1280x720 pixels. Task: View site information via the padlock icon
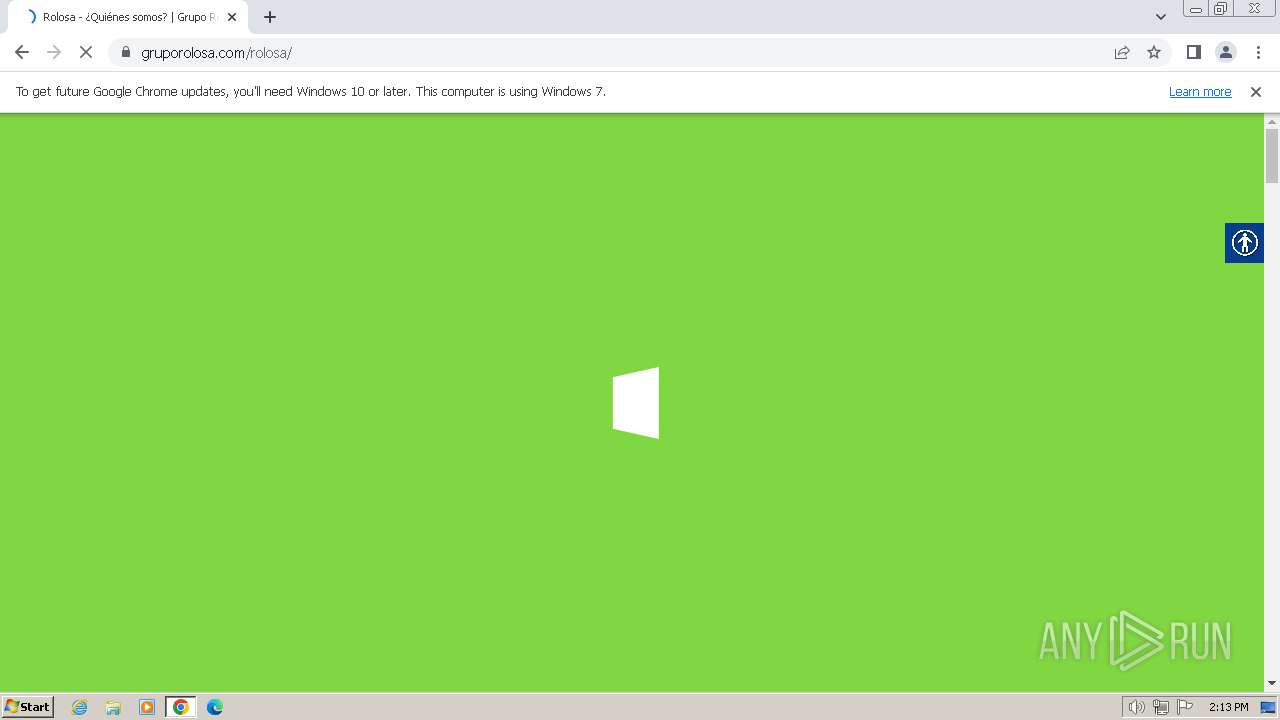point(125,52)
